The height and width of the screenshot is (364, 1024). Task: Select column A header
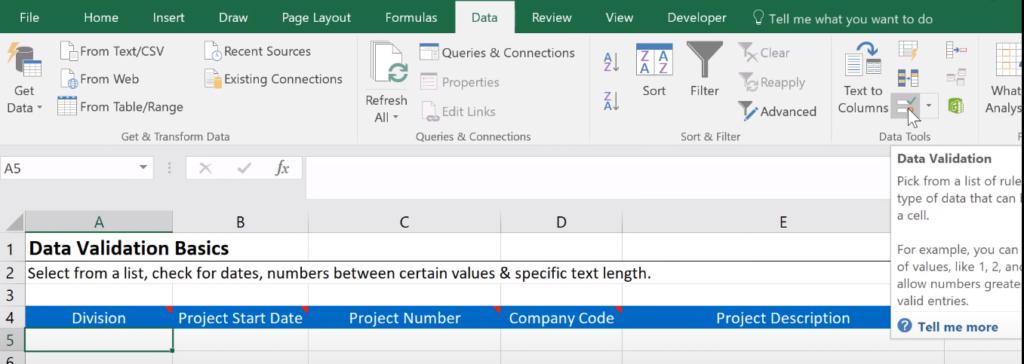(99, 222)
